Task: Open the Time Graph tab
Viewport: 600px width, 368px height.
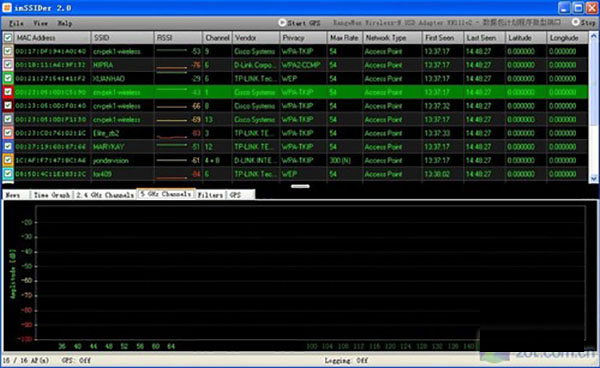Action: point(52,195)
